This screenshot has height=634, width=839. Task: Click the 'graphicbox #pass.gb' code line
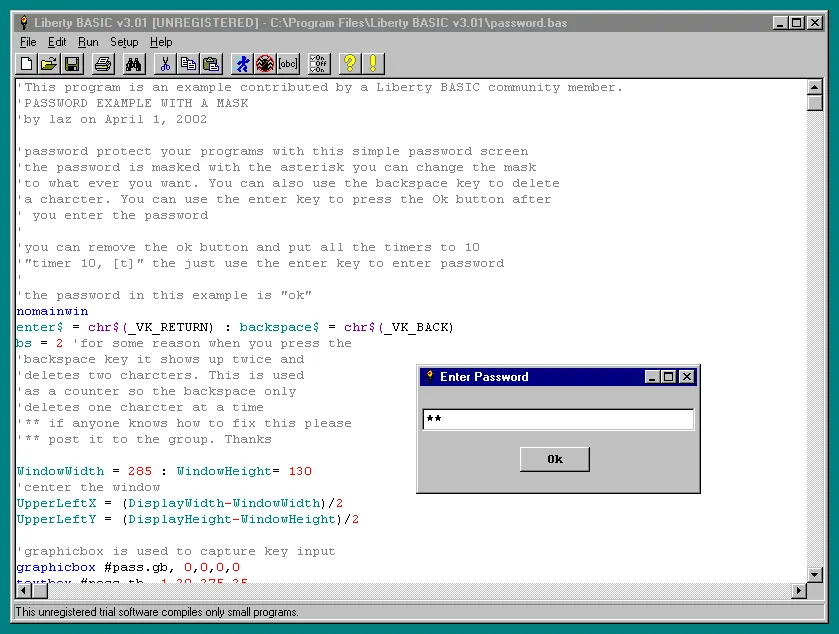(128, 568)
